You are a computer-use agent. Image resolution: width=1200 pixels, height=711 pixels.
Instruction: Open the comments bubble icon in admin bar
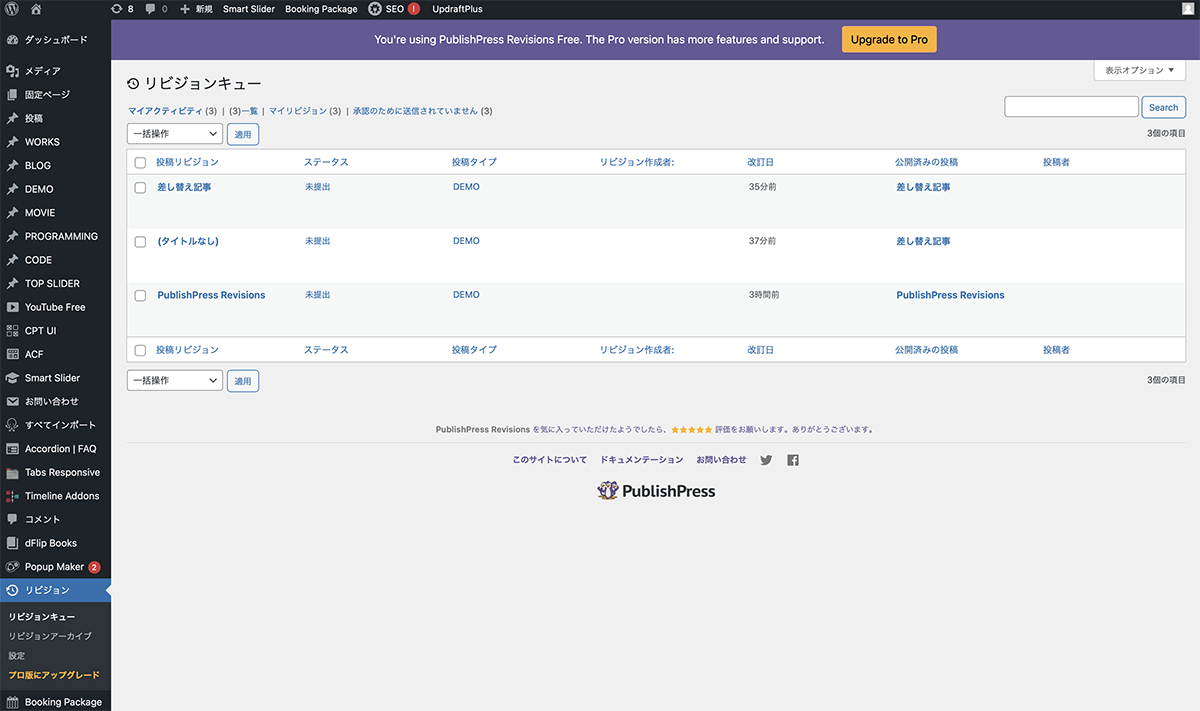click(155, 9)
